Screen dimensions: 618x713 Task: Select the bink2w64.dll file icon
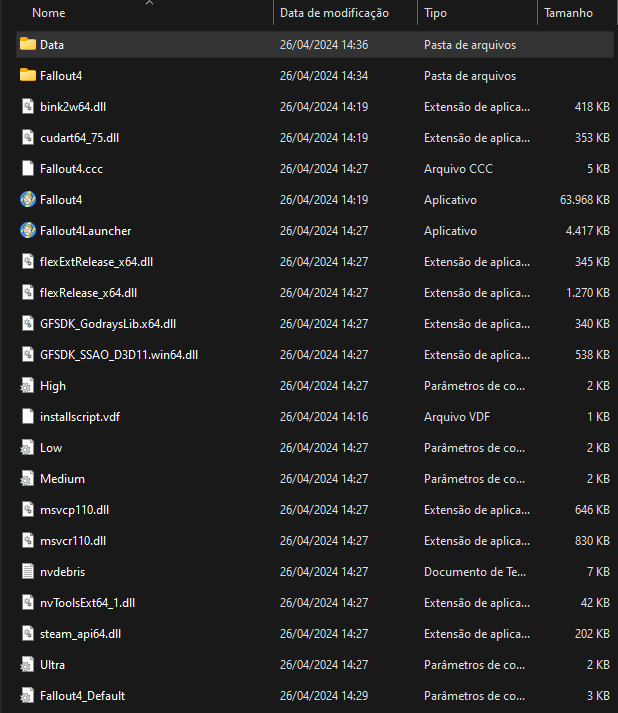coord(28,106)
